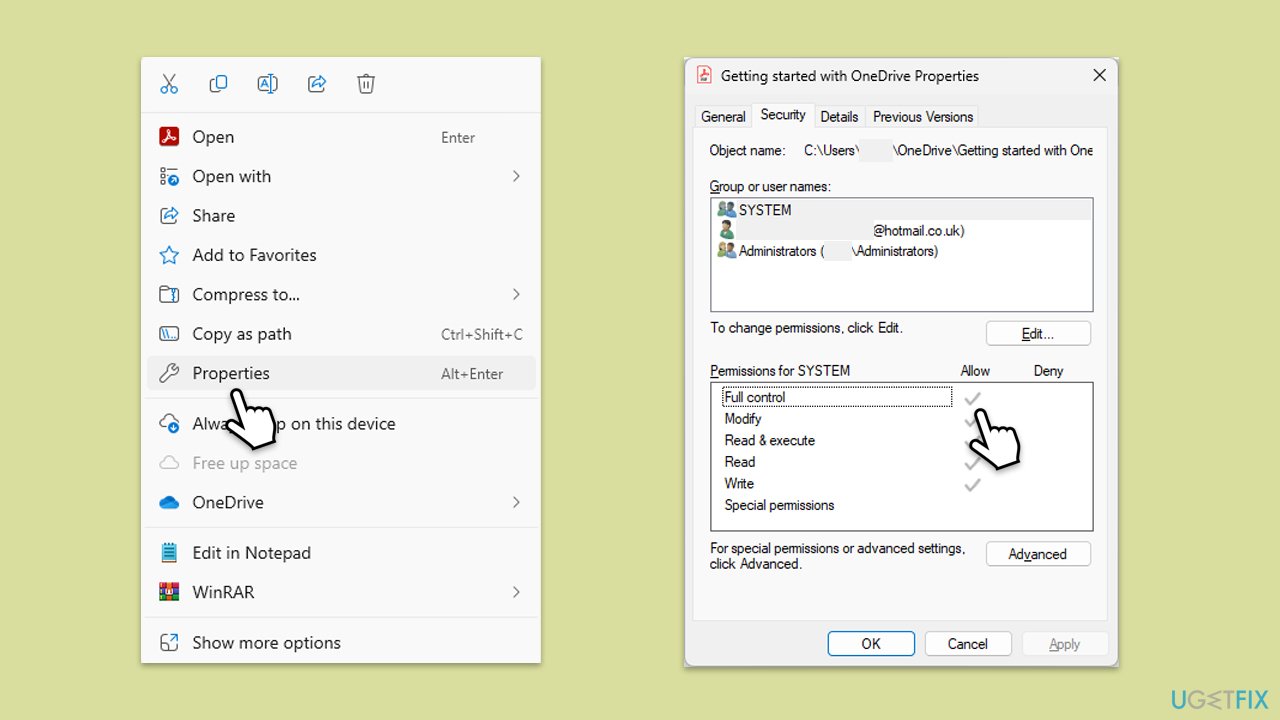
Task: Select Modify permission row
Action: tap(837, 419)
